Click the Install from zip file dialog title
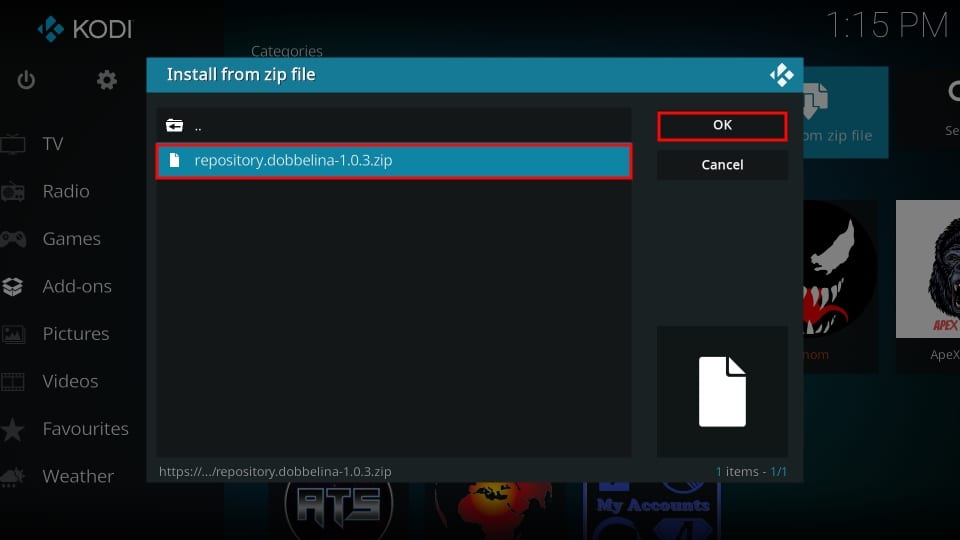 pyautogui.click(x=241, y=75)
